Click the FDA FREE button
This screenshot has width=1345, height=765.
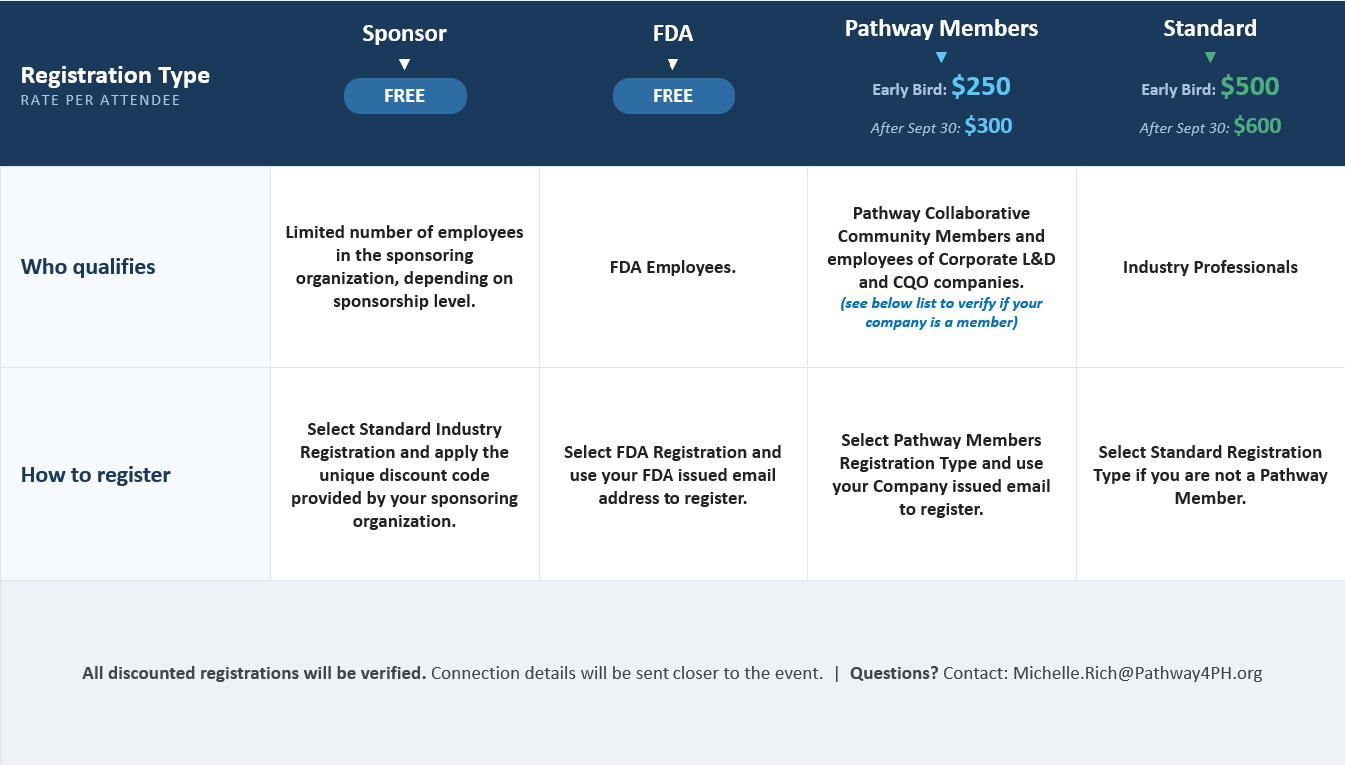(x=673, y=96)
